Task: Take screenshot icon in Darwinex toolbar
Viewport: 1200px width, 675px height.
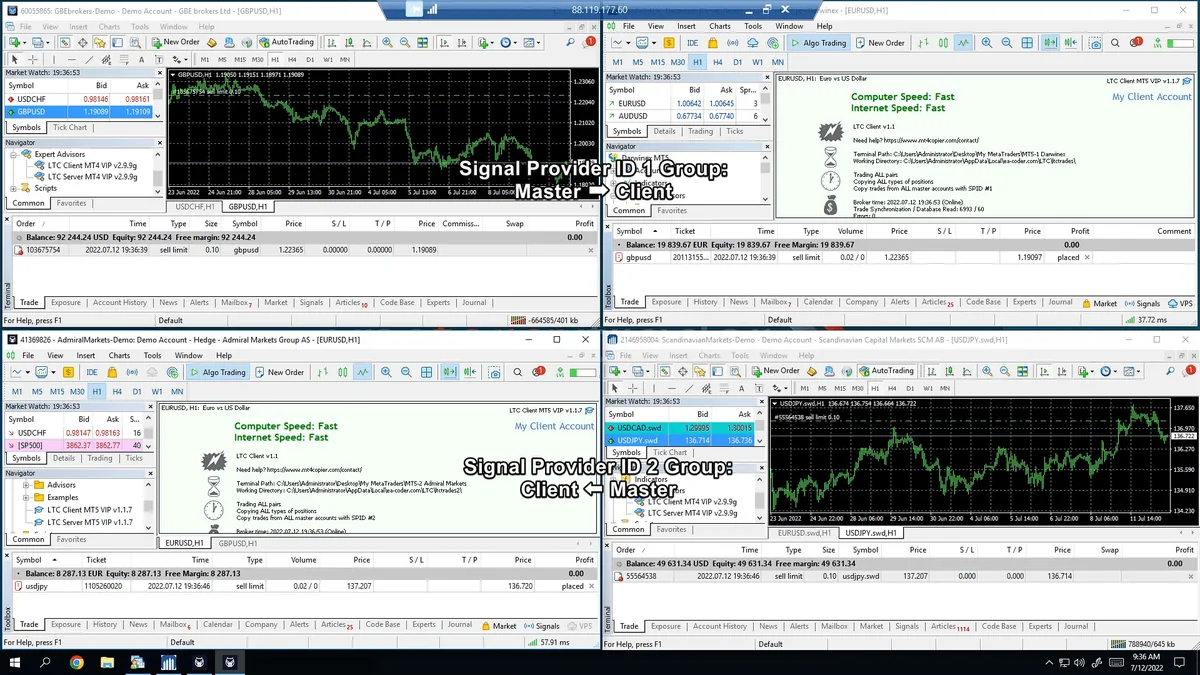Action: click(x=1095, y=43)
